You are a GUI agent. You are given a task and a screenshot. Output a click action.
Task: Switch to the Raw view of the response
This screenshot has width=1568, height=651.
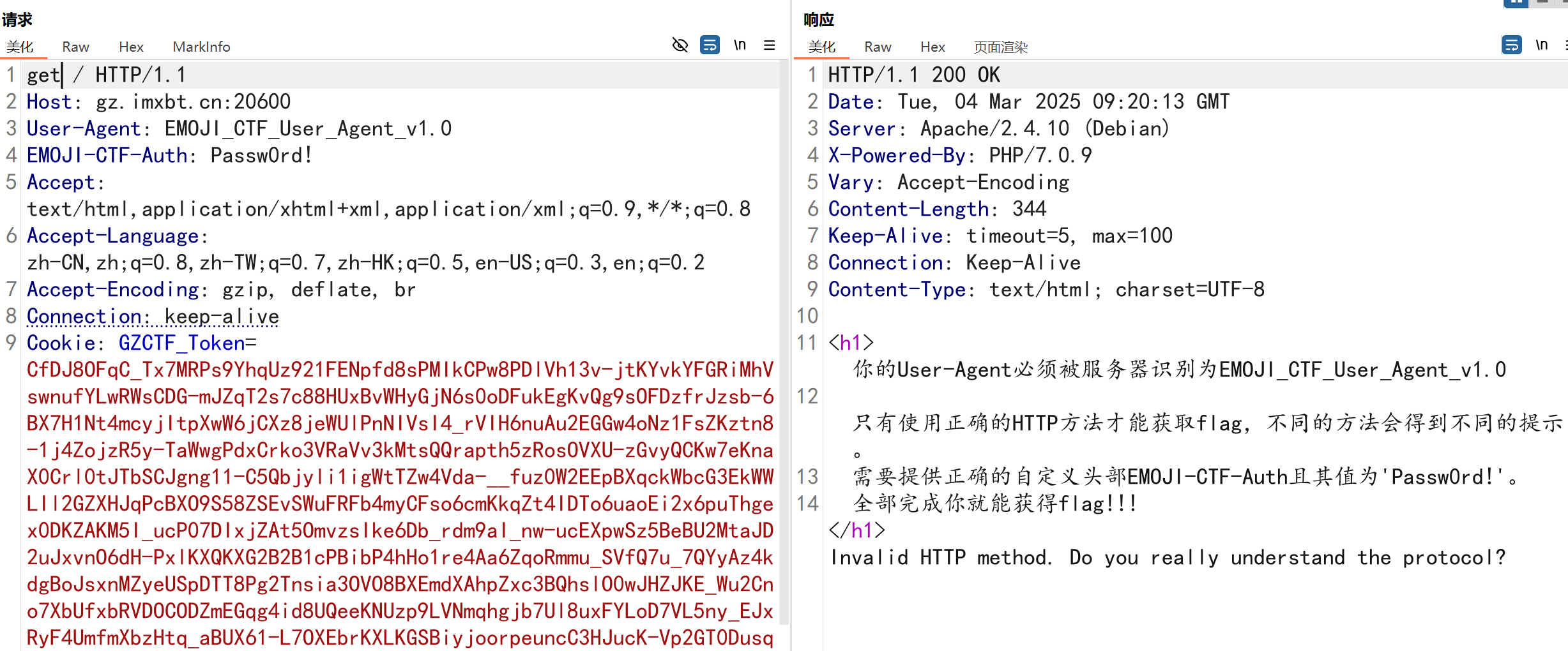click(x=878, y=47)
